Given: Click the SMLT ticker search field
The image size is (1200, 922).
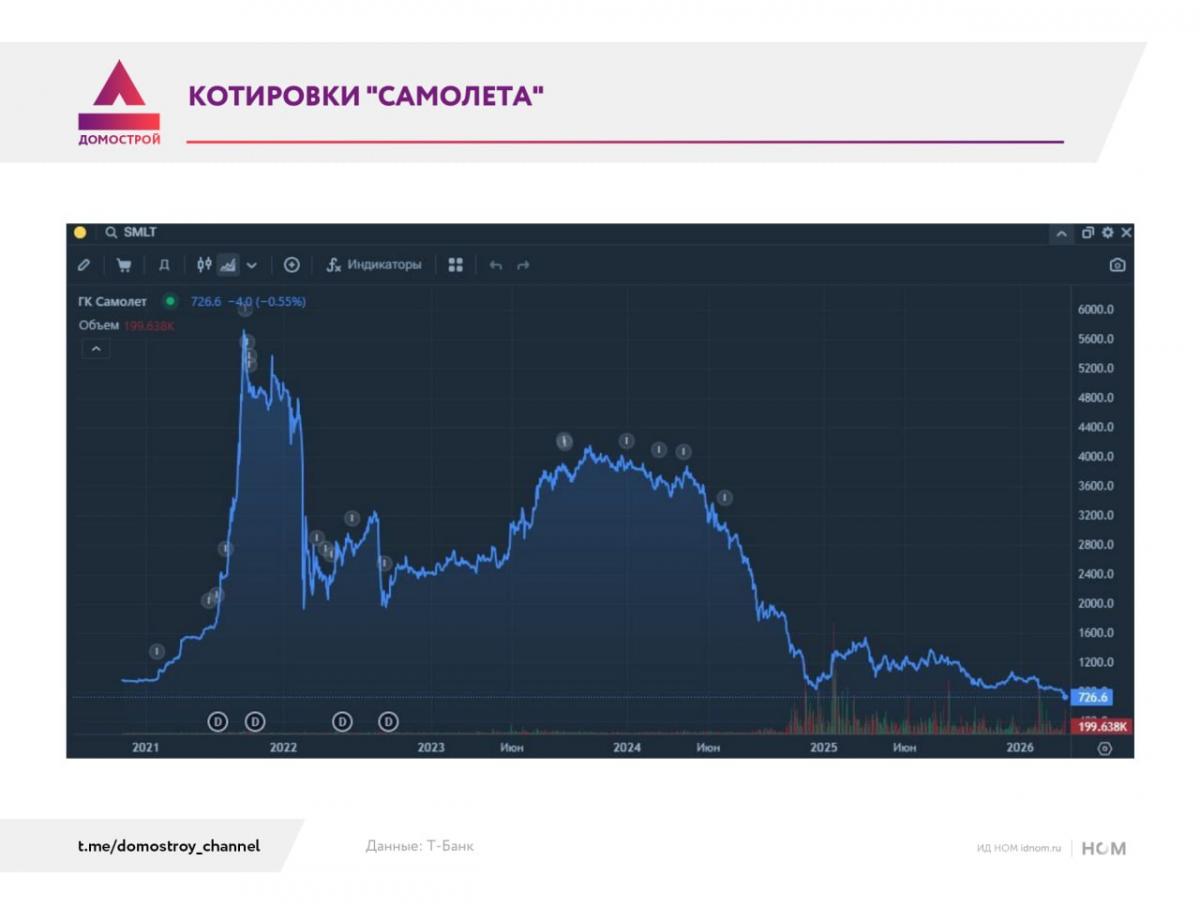Looking at the screenshot, I should click(x=140, y=233).
